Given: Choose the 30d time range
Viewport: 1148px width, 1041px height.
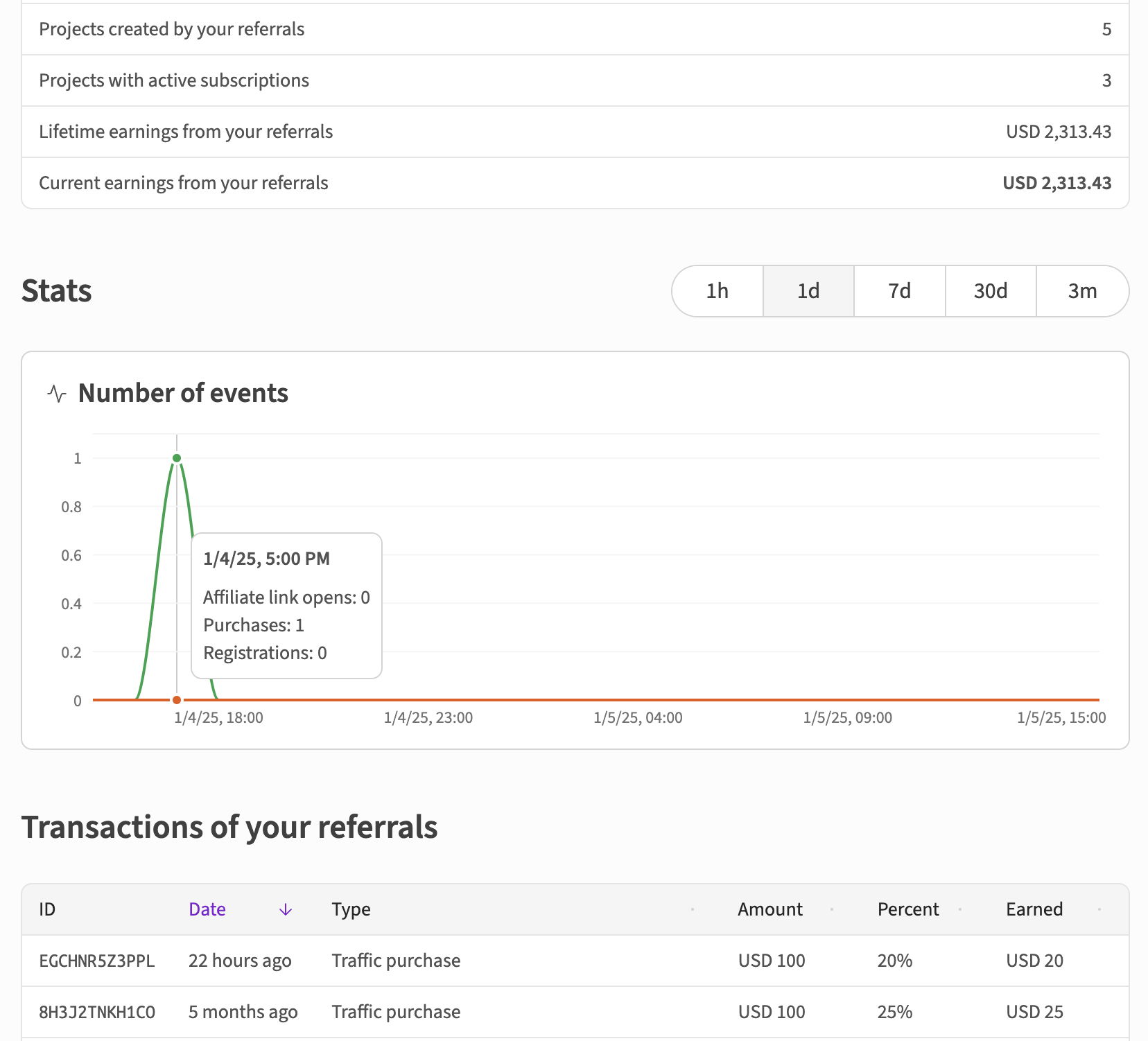Looking at the screenshot, I should click(990, 291).
